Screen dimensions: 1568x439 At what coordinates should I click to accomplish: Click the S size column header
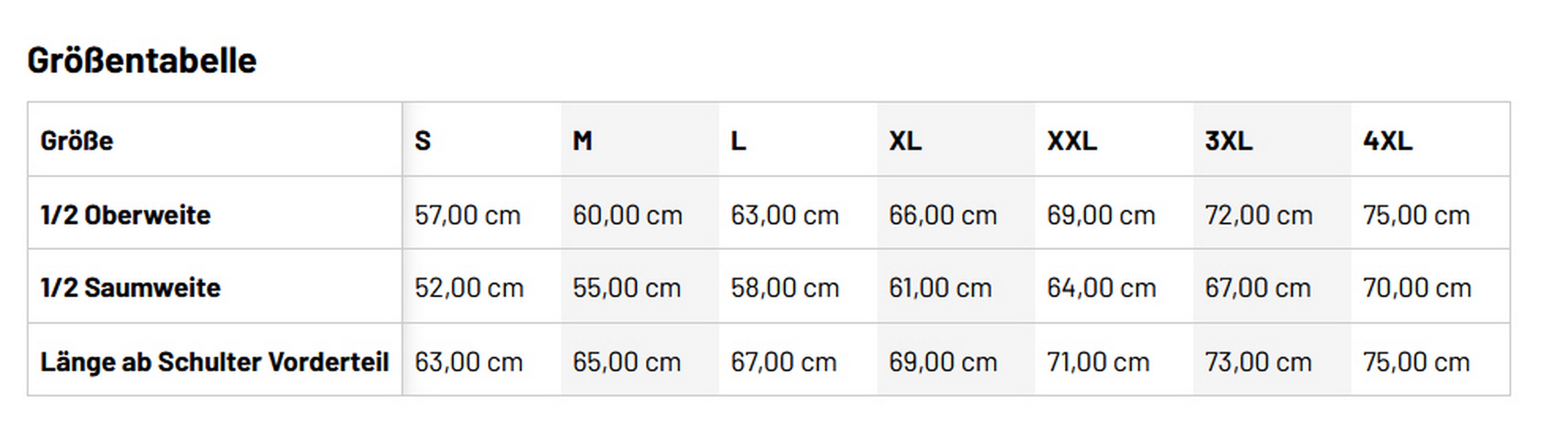coord(423,141)
